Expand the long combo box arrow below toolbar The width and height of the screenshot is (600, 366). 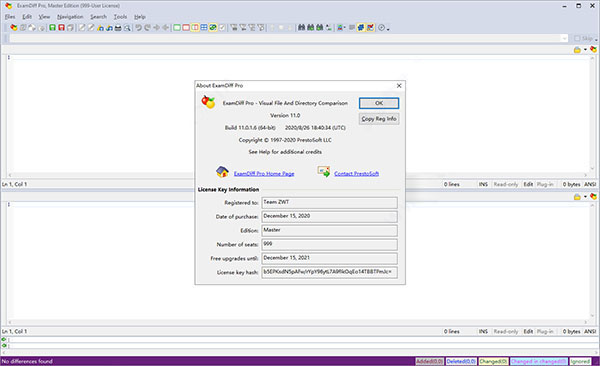[564, 38]
